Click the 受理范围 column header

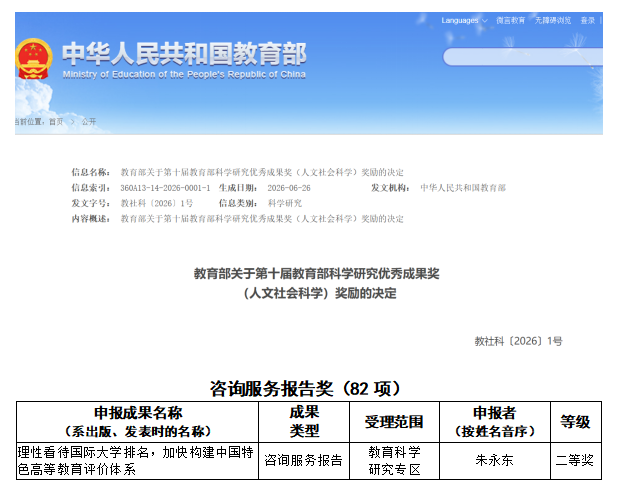[x=394, y=422]
